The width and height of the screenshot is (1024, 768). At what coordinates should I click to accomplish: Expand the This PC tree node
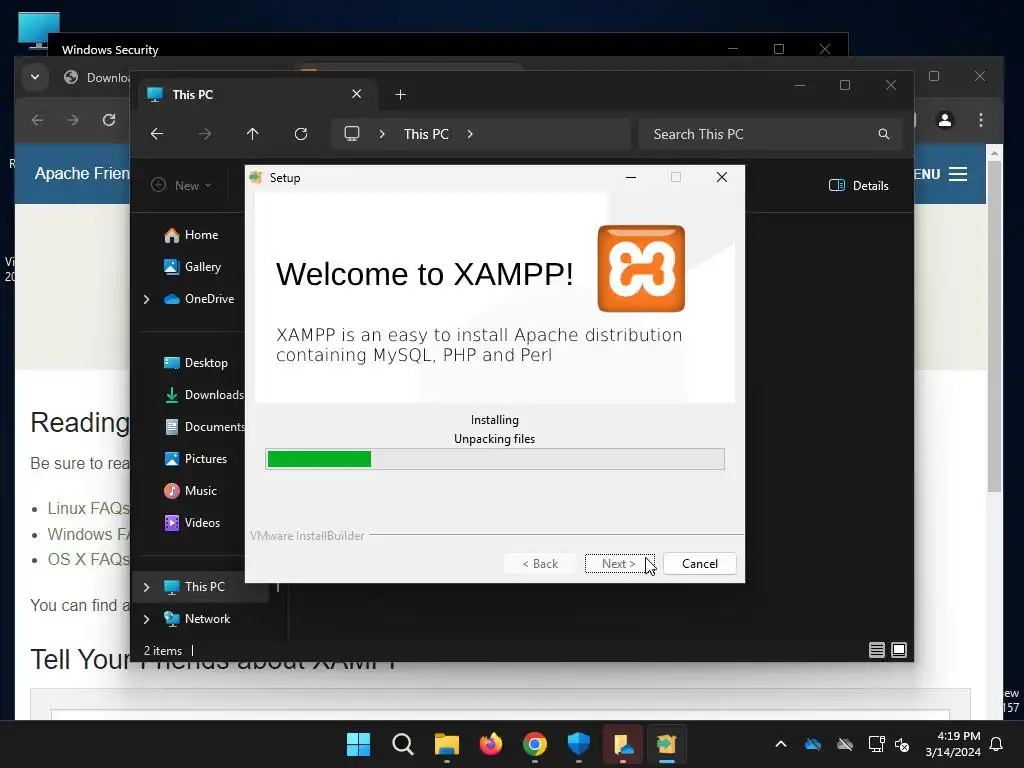[146, 587]
